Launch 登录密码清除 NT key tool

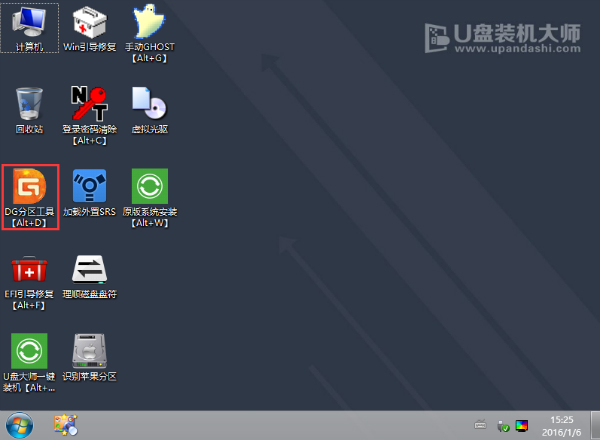point(90,115)
